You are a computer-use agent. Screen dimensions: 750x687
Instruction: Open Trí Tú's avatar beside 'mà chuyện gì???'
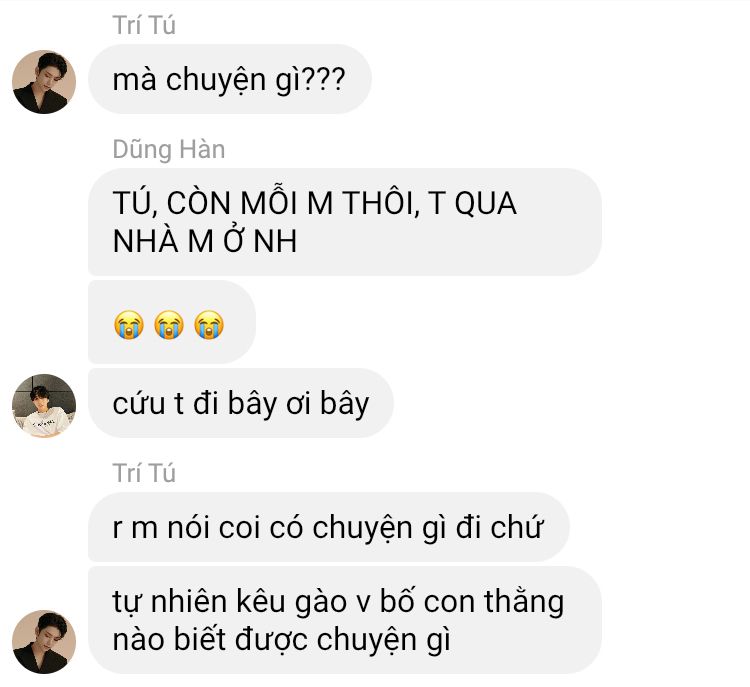pos(44,82)
